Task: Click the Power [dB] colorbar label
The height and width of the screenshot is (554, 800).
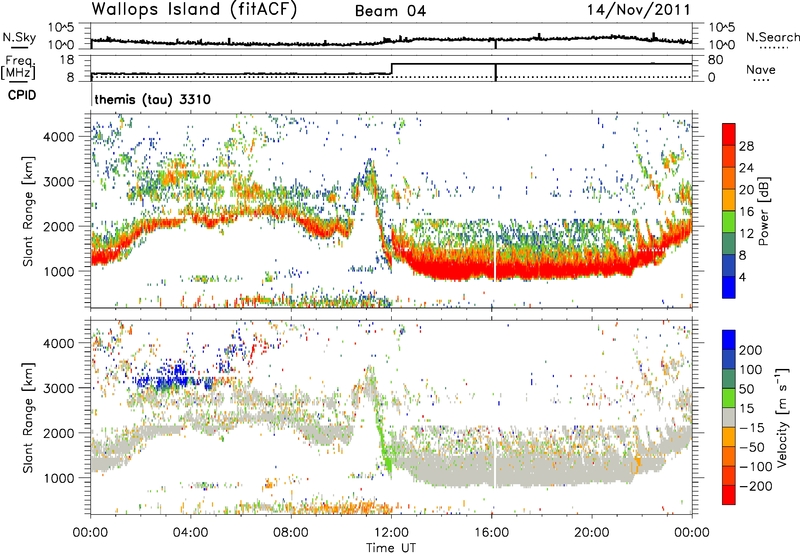Action: (x=763, y=211)
